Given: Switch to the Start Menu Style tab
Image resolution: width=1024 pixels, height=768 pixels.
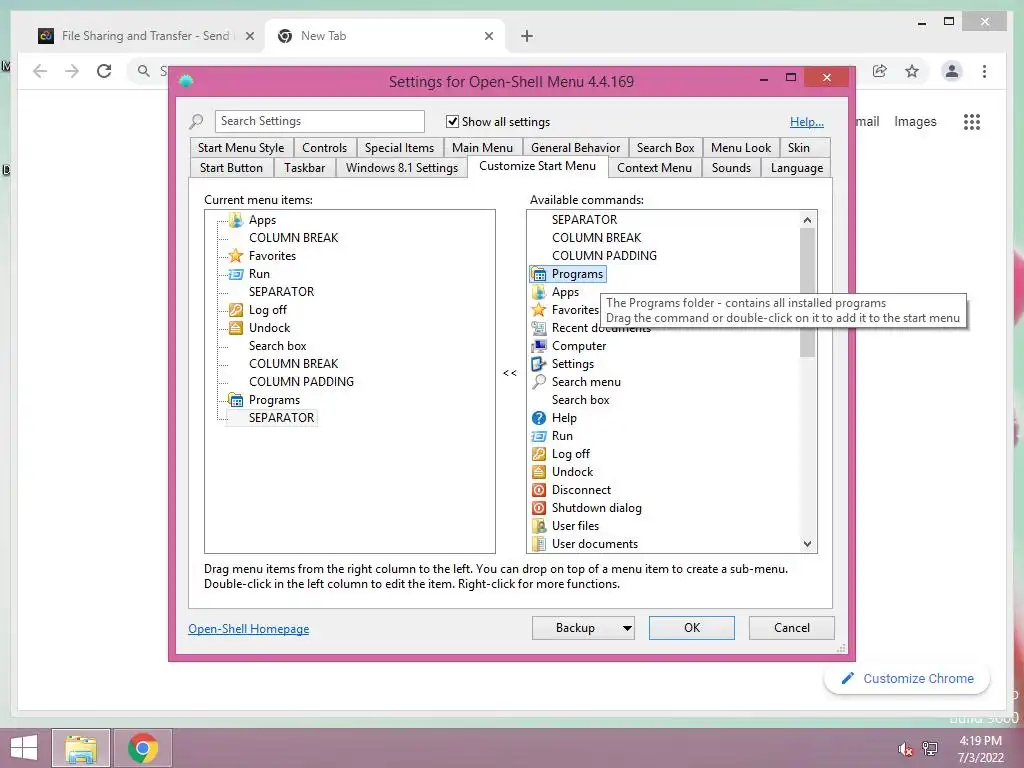Looking at the screenshot, I should pyautogui.click(x=241, y=148).
